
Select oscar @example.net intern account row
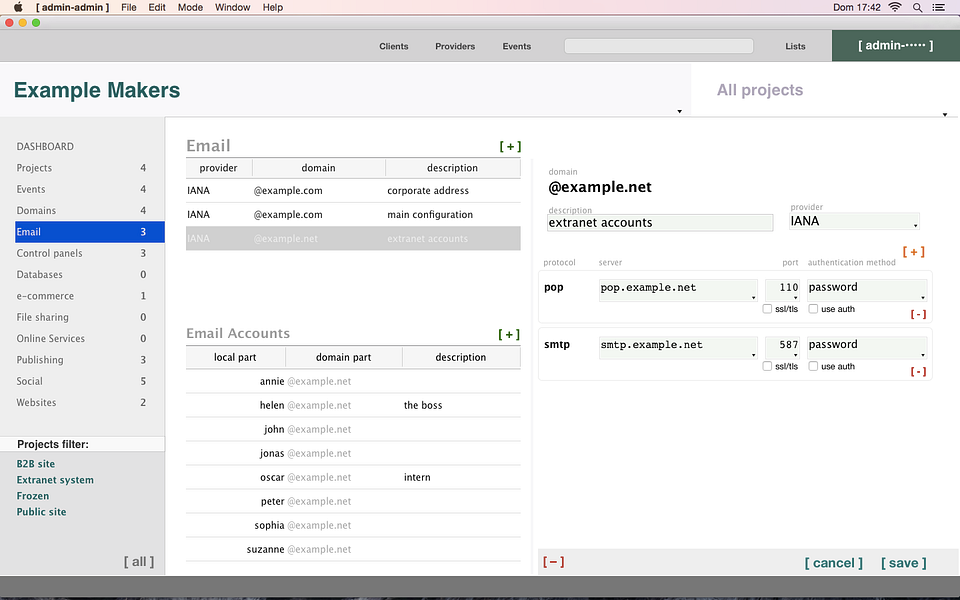point(353,477)
